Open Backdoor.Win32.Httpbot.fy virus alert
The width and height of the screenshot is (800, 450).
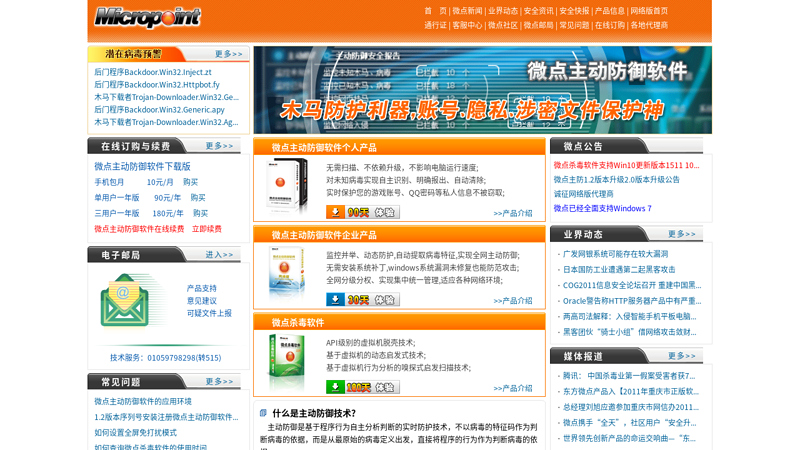click(x=157, y=85)
